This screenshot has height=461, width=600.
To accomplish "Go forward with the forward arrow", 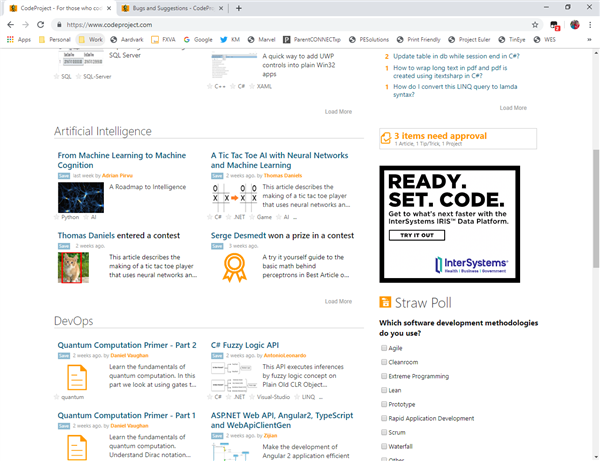I will (x=25, y=25).
